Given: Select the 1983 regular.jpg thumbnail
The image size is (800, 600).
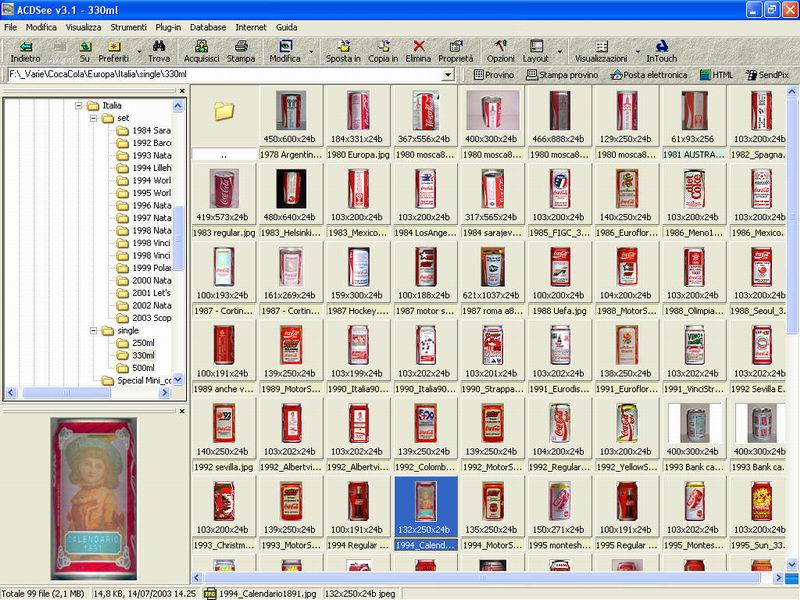Looking at the screenshot, I should tap(224, 201).
